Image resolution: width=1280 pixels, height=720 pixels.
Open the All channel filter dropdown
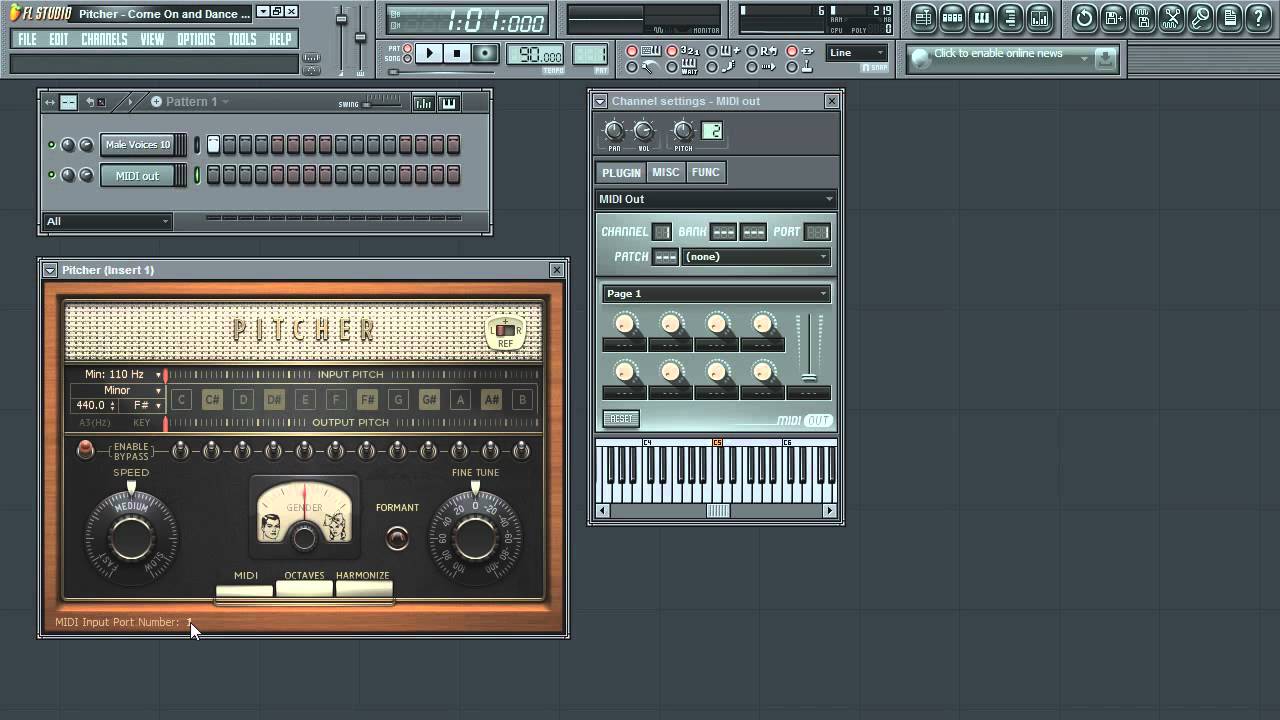click(x=107, y=222)
